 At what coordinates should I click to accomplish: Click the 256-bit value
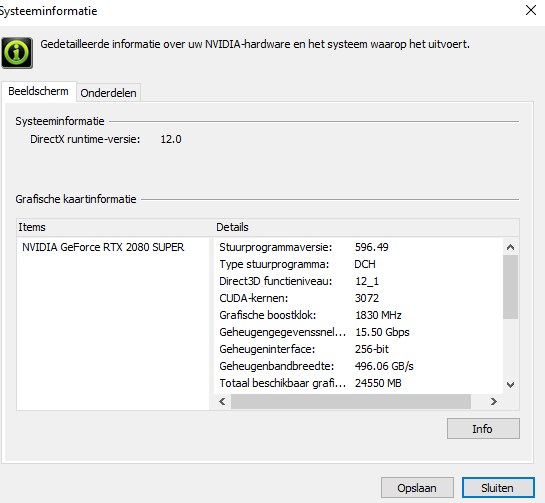372,349
